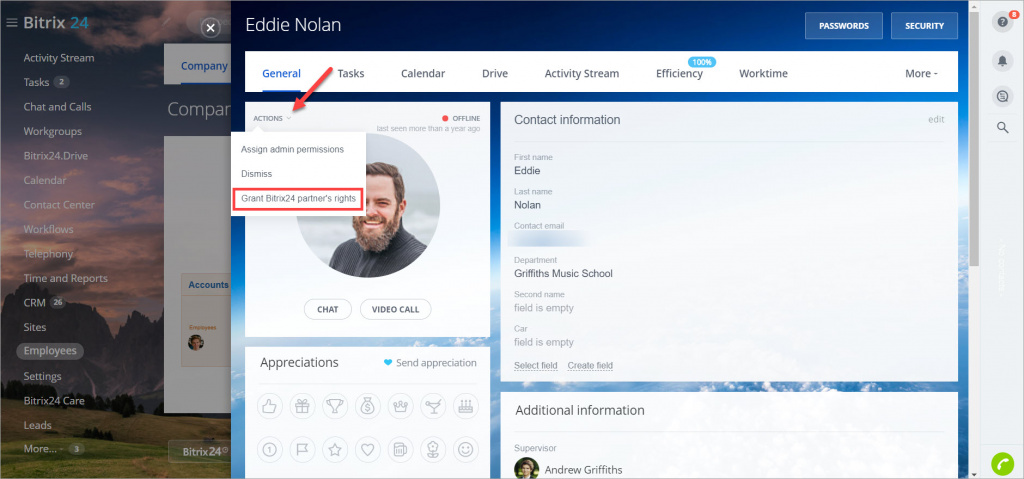Viewport: 1024px width, 479px height.
Task: Give the heart appreciation
Action: (368, 449)
